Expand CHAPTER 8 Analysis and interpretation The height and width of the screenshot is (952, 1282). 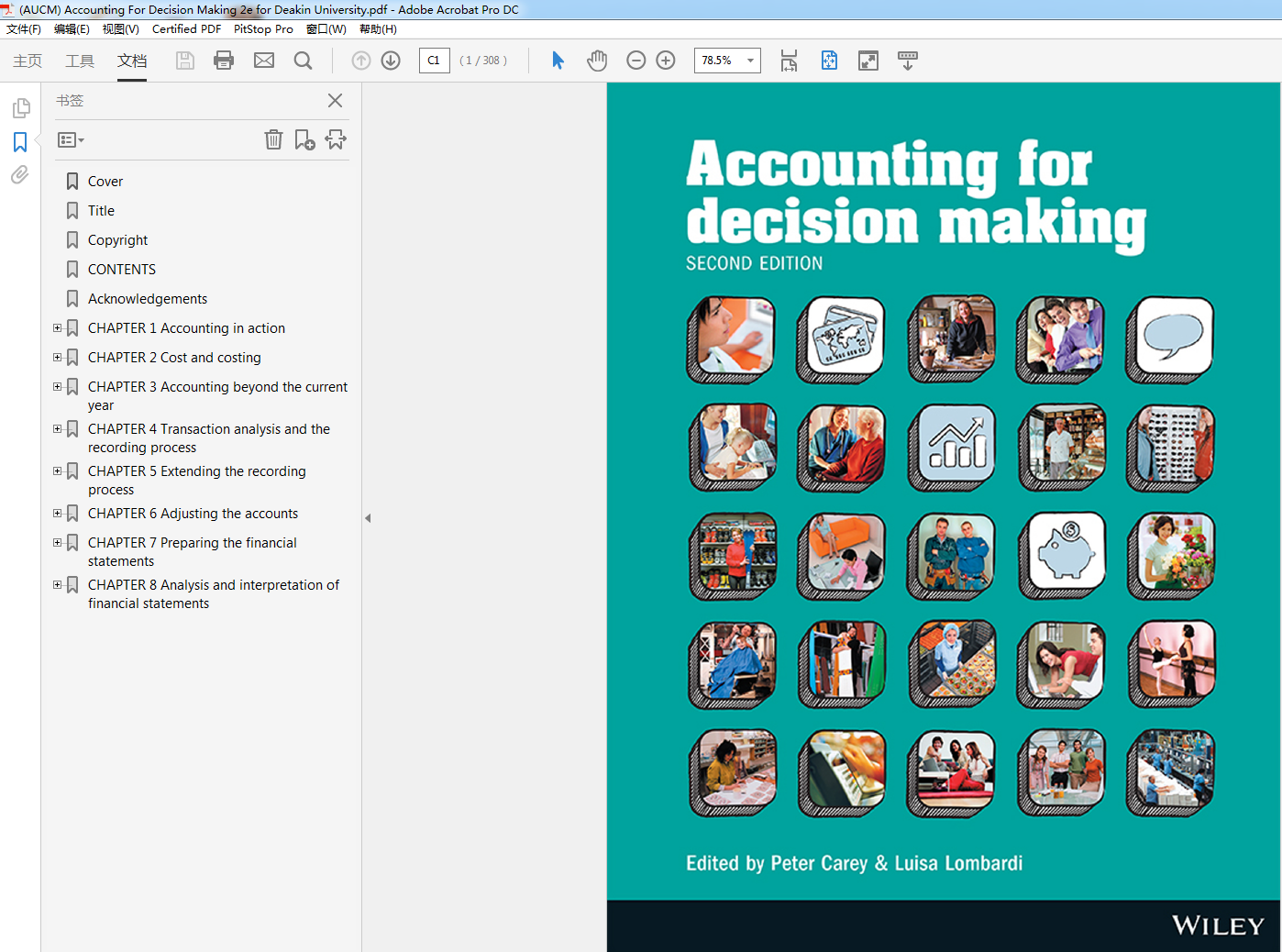(57, 584)
